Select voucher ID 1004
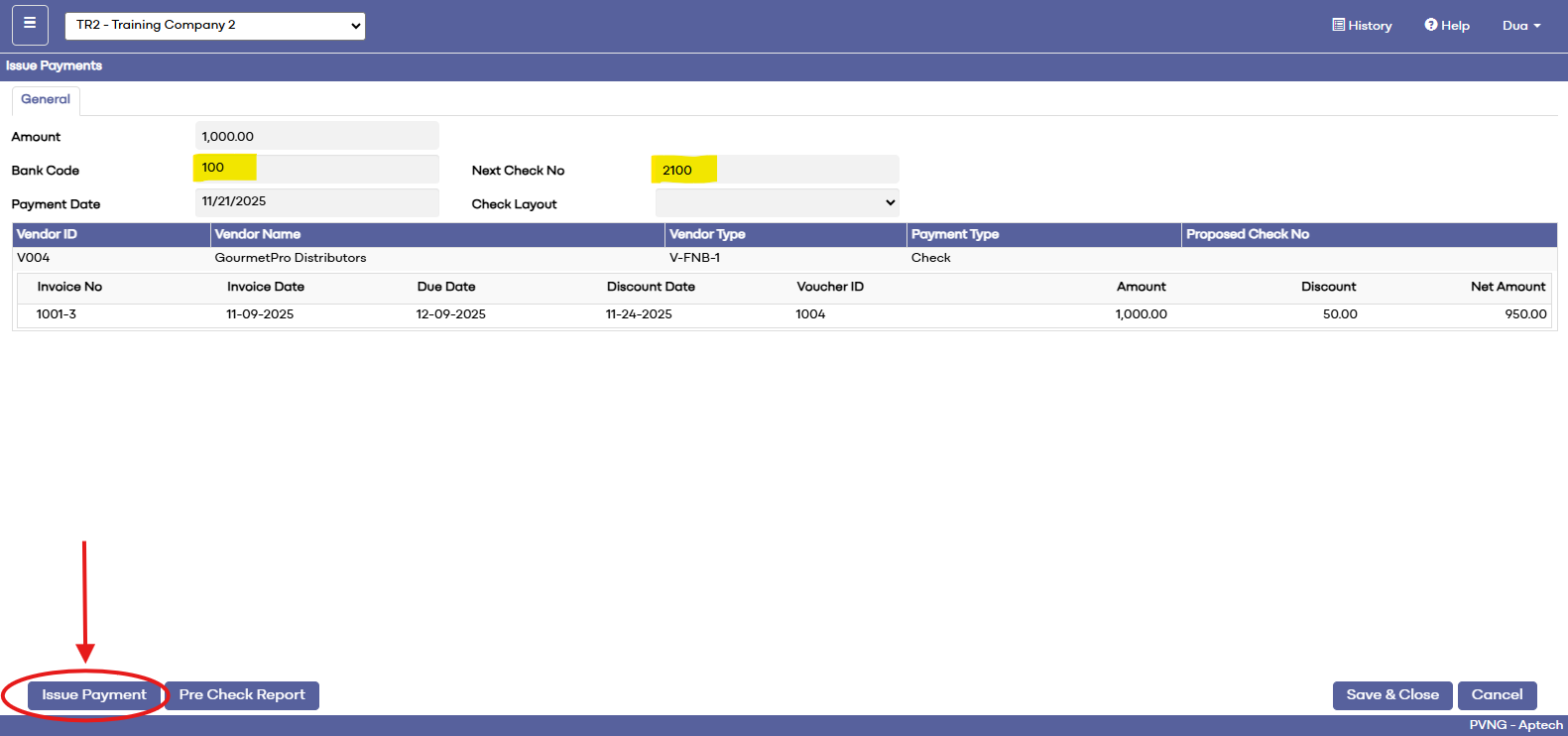Screen dimensions: 1568x736 click(810, 314)
